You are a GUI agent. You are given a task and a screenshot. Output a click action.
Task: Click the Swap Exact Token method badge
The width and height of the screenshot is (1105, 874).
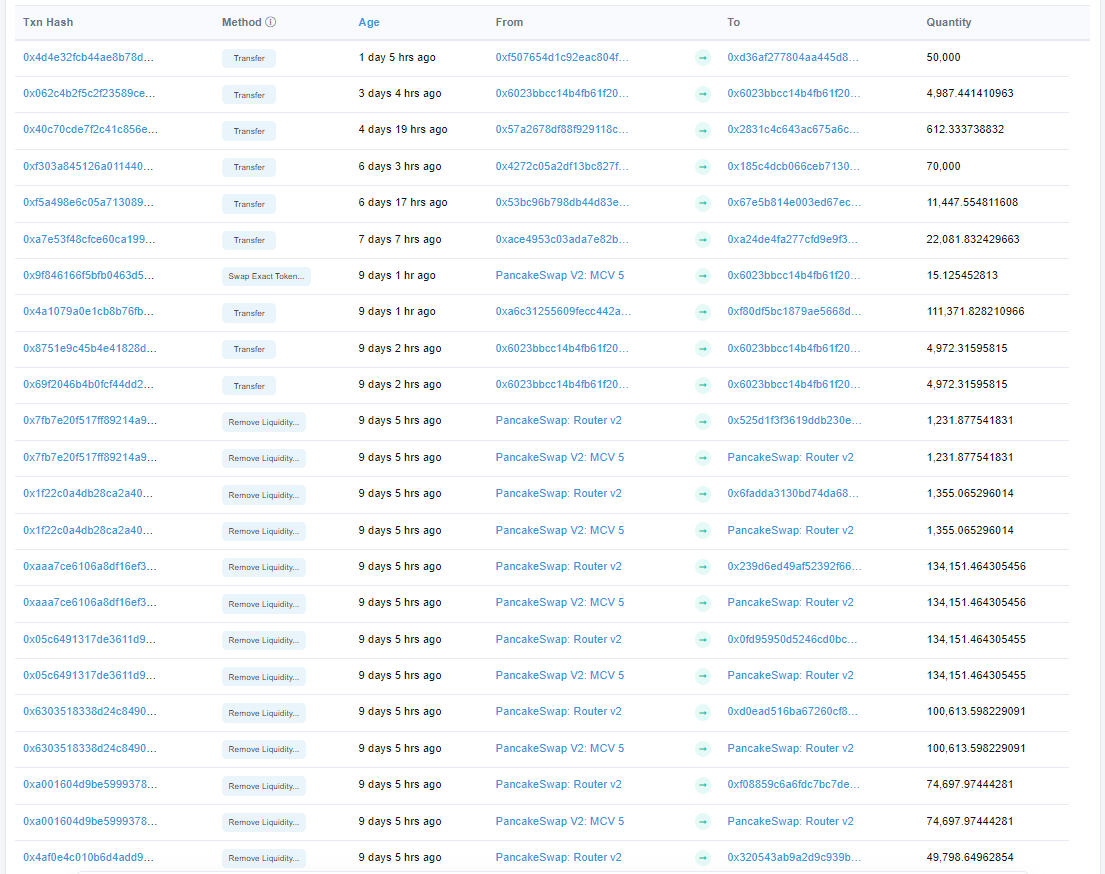[266, 276]
